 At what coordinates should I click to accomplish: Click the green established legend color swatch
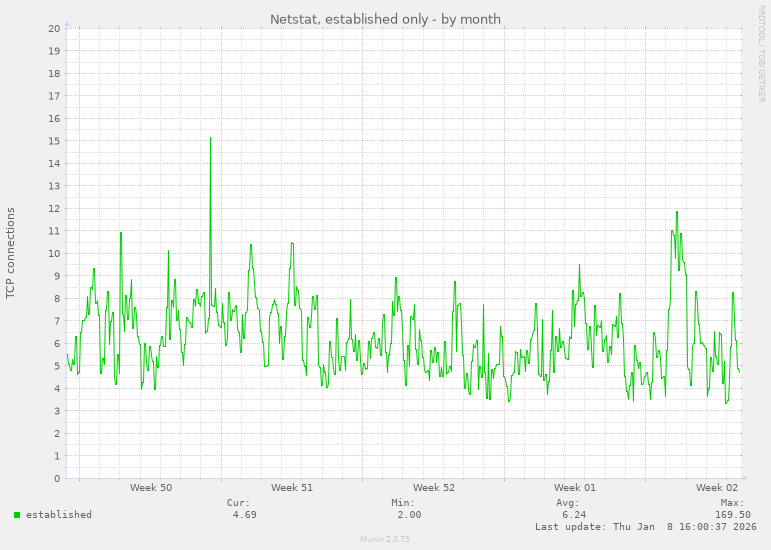(17, 515)
